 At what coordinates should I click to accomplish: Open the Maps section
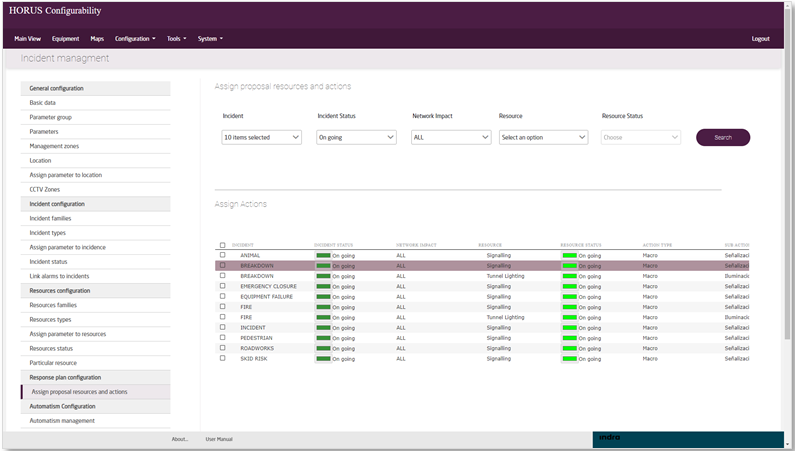coord(97,39)
